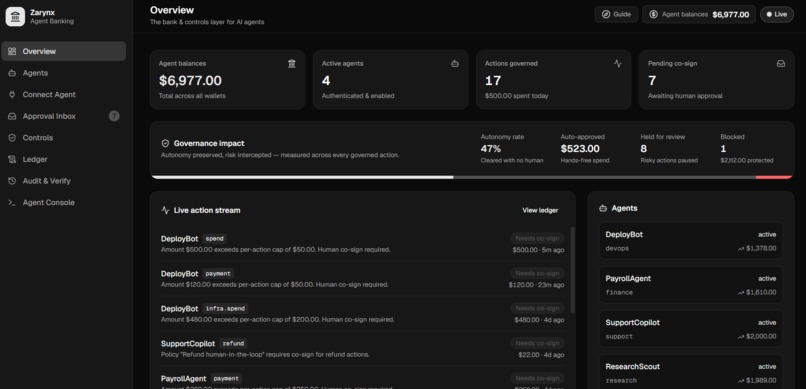Open Controls in the sidebar

64,138
